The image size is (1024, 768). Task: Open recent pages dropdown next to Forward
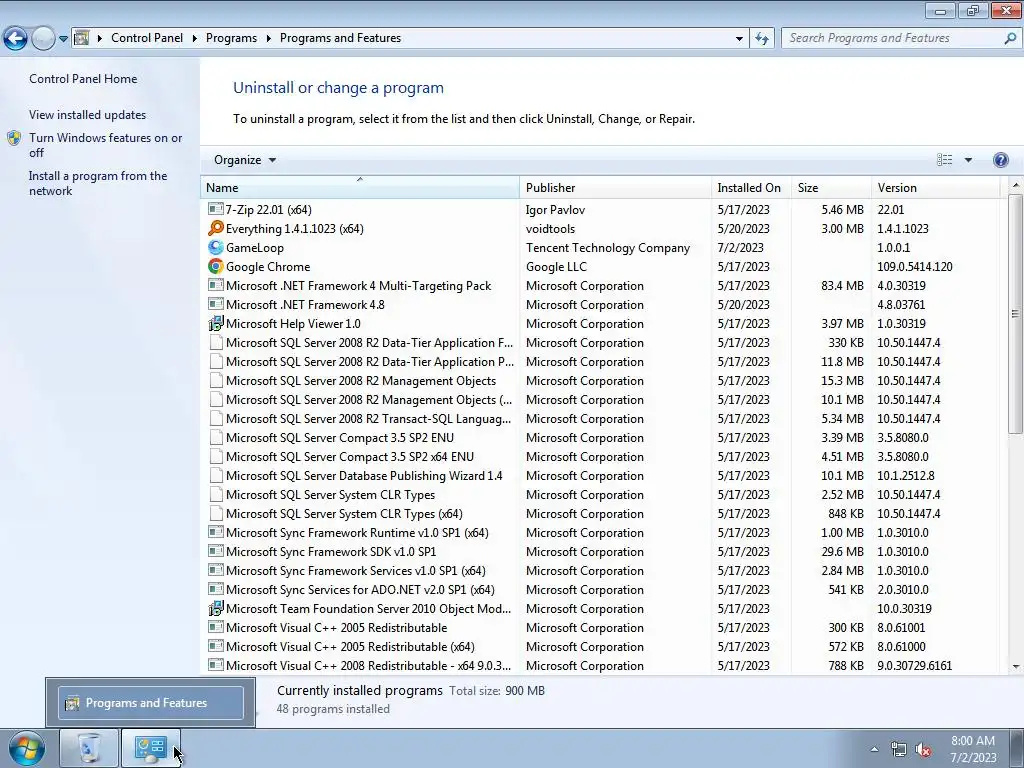63,39
